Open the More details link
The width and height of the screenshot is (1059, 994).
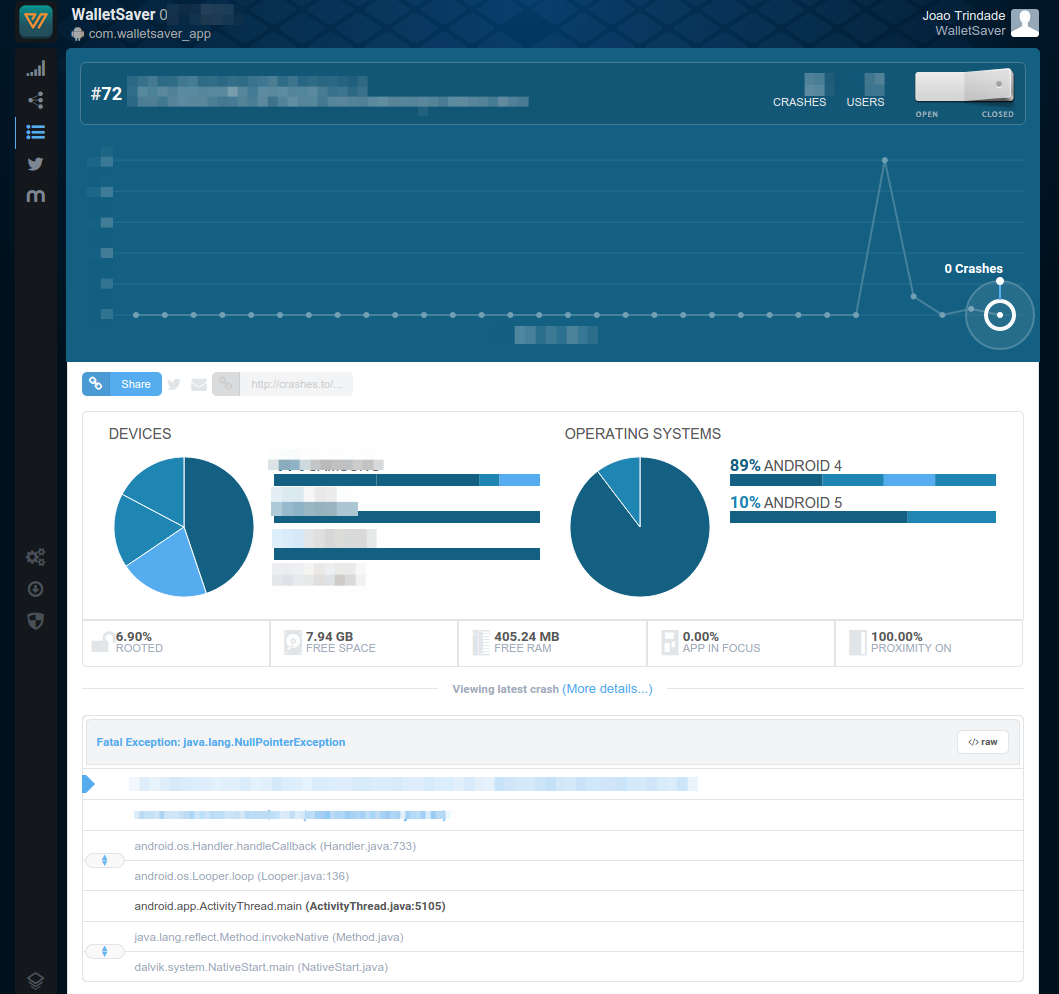click(x=607, y=689)
